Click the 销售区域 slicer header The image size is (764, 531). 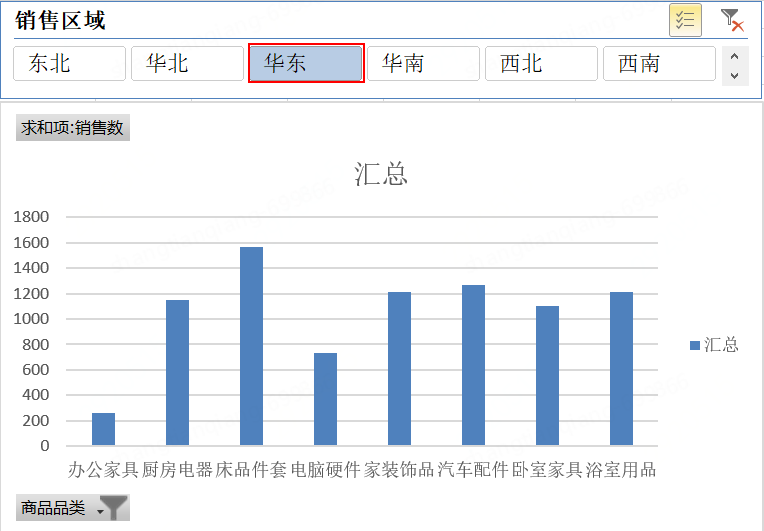[60, 20]
